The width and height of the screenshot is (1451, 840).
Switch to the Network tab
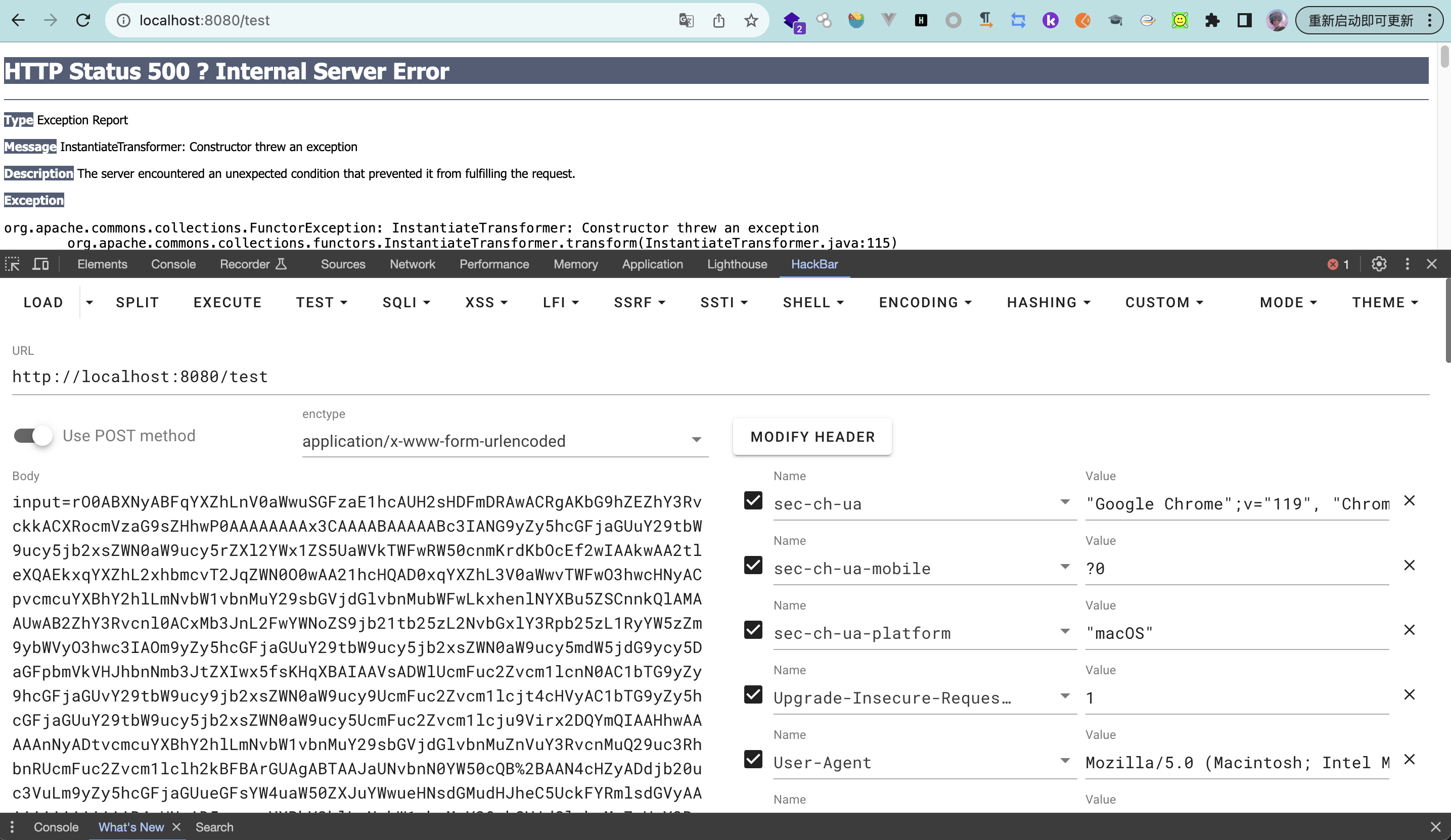412,264
